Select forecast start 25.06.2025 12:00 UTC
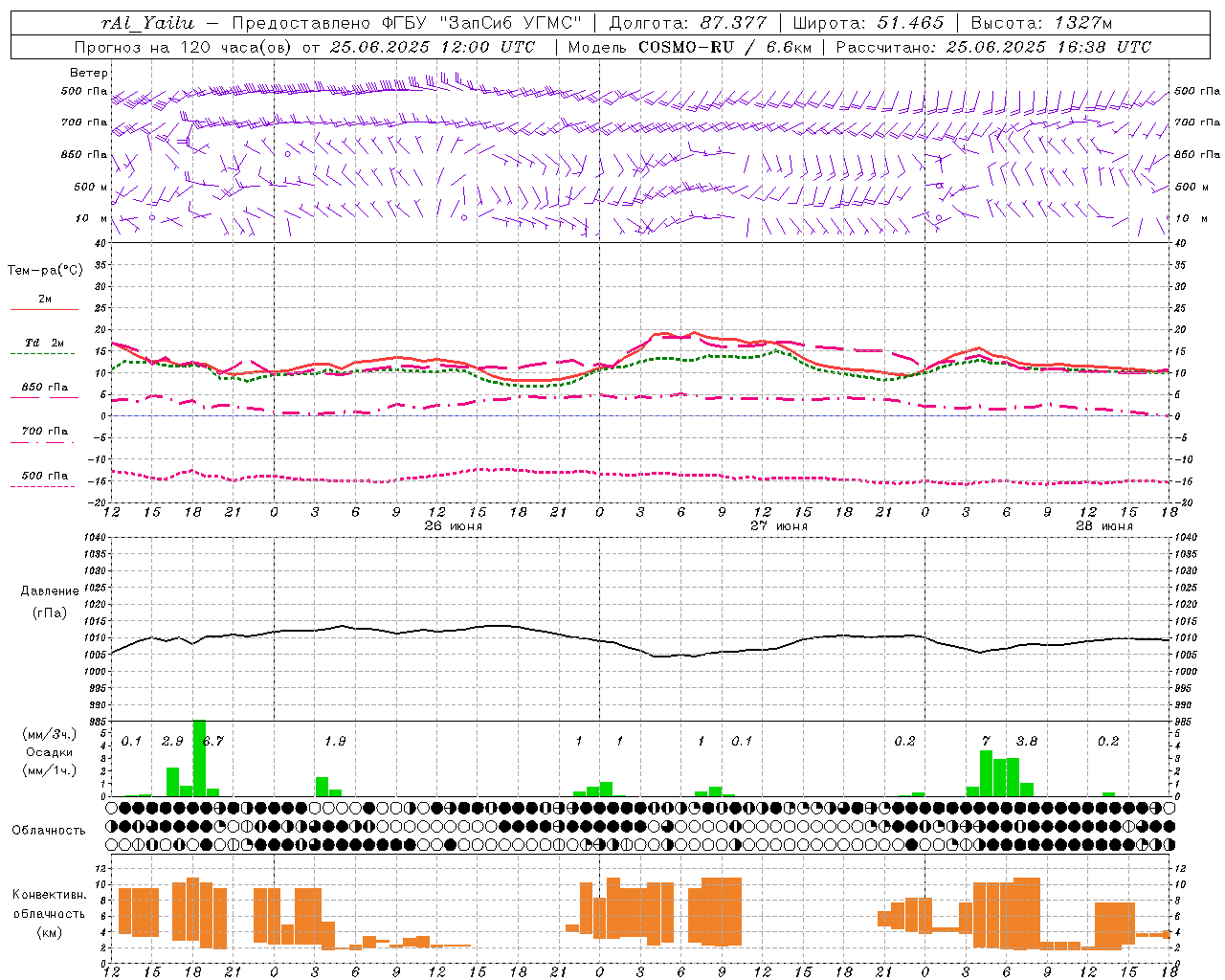Screen dimensions: 1225x980 (432, 47)
